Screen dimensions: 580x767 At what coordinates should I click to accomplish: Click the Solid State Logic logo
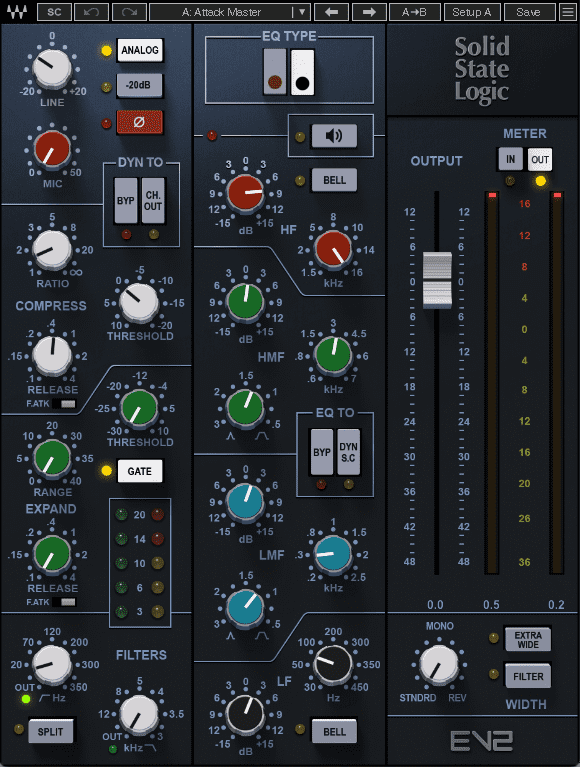[482, 70]
